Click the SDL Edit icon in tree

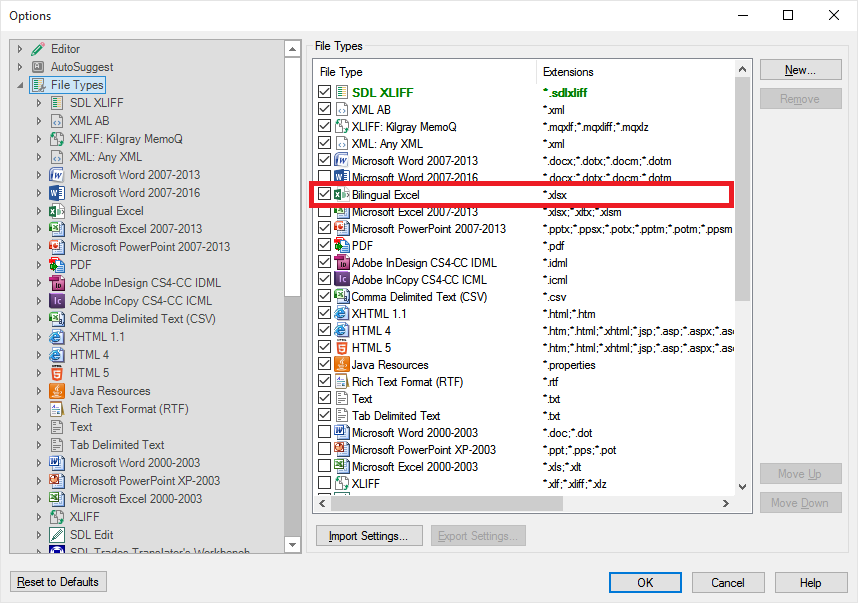(57, 535)
